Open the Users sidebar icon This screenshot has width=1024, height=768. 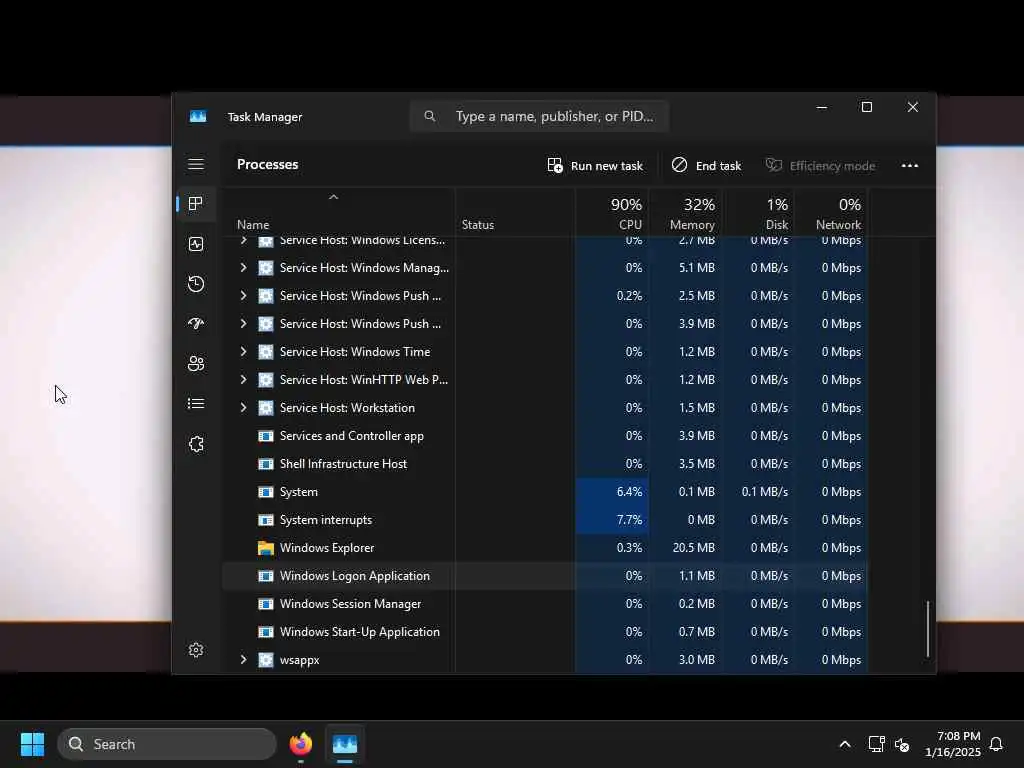click(x=196, y=364)
